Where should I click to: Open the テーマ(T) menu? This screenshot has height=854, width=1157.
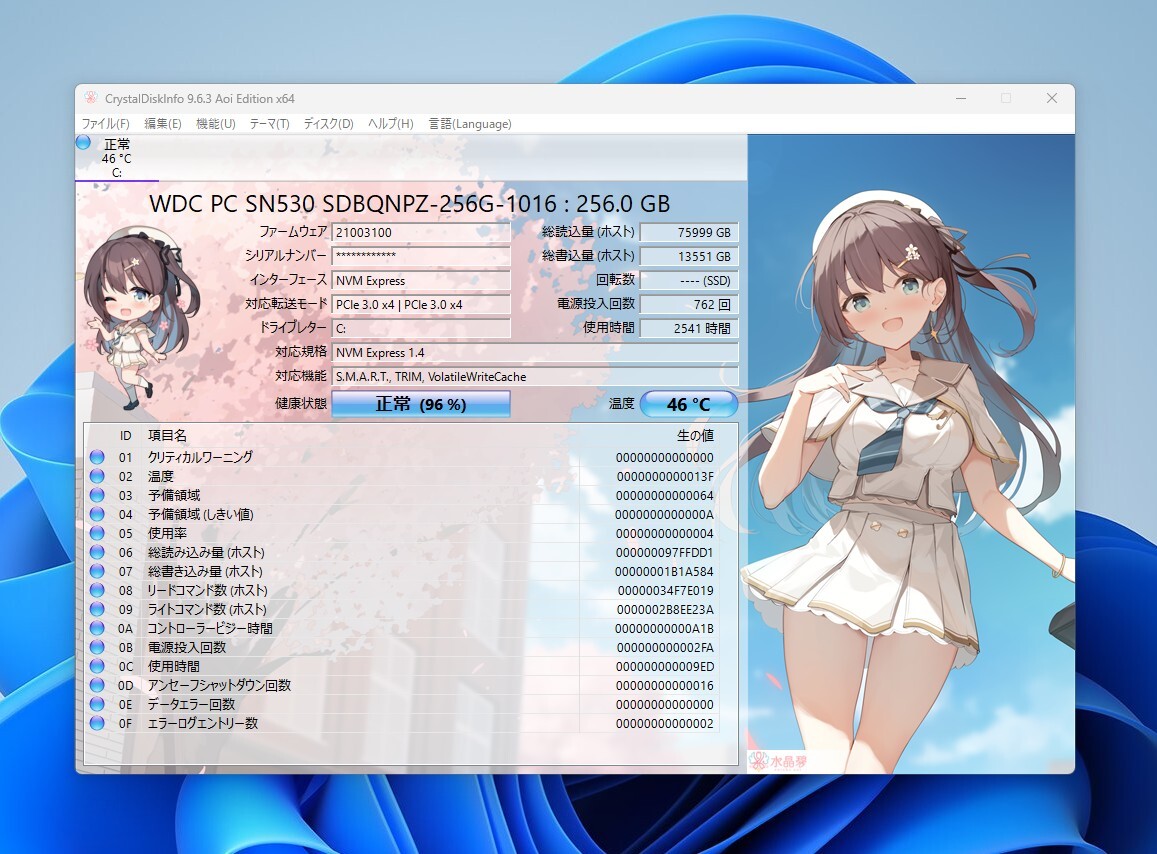(x=267, y=124)
